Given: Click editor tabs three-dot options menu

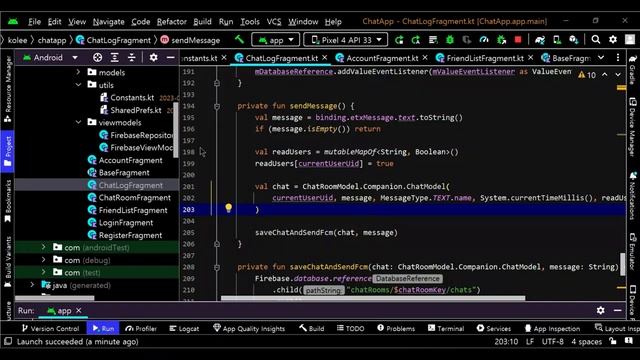Looking at the screenshot, I should 618,58.
